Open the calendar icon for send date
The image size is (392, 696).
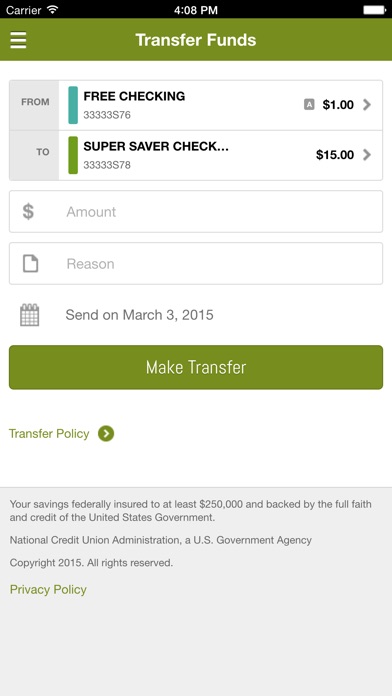[30, 315]
